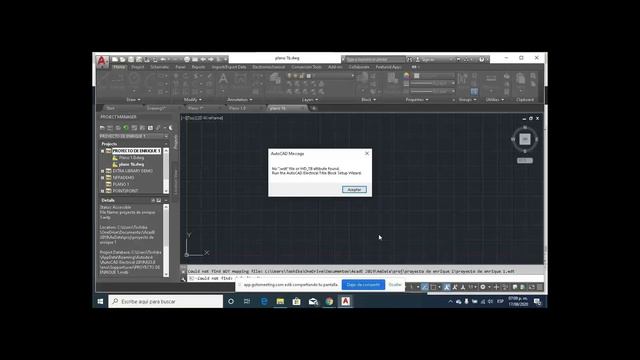Open the Reports ribbon tab
The height and width of the screenshot is (360, 640).
pyautogui.click(x=198, y=67)
